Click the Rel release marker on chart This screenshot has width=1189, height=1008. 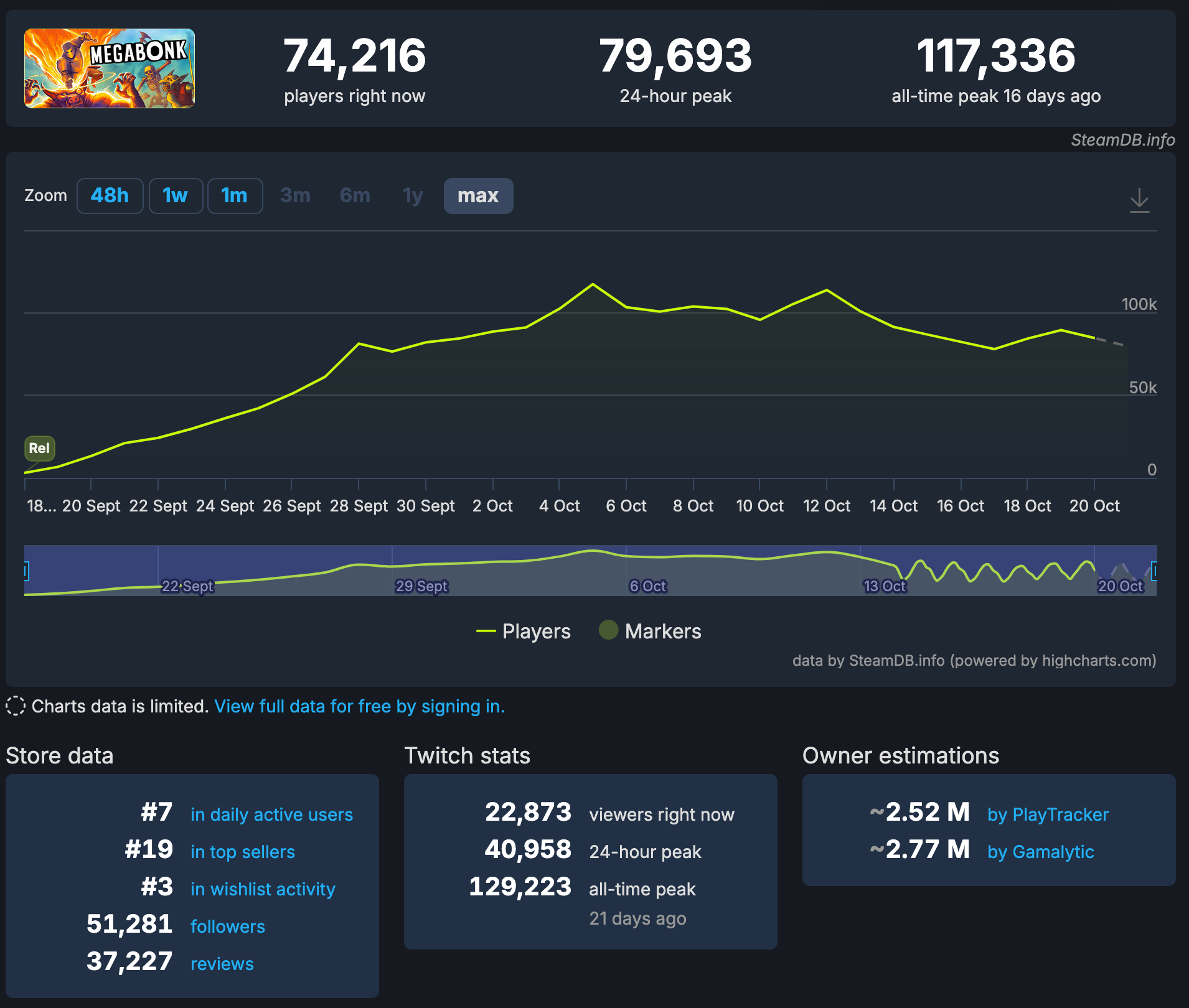coord(39,448)
